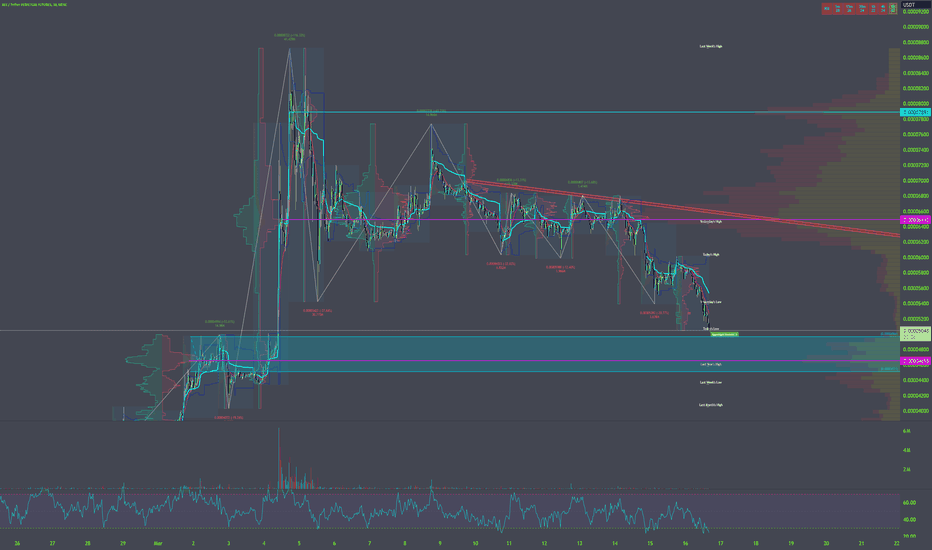Click the 40.00 RSI axis label
This screenshot has height=550, width=932.
click(909, 519)
